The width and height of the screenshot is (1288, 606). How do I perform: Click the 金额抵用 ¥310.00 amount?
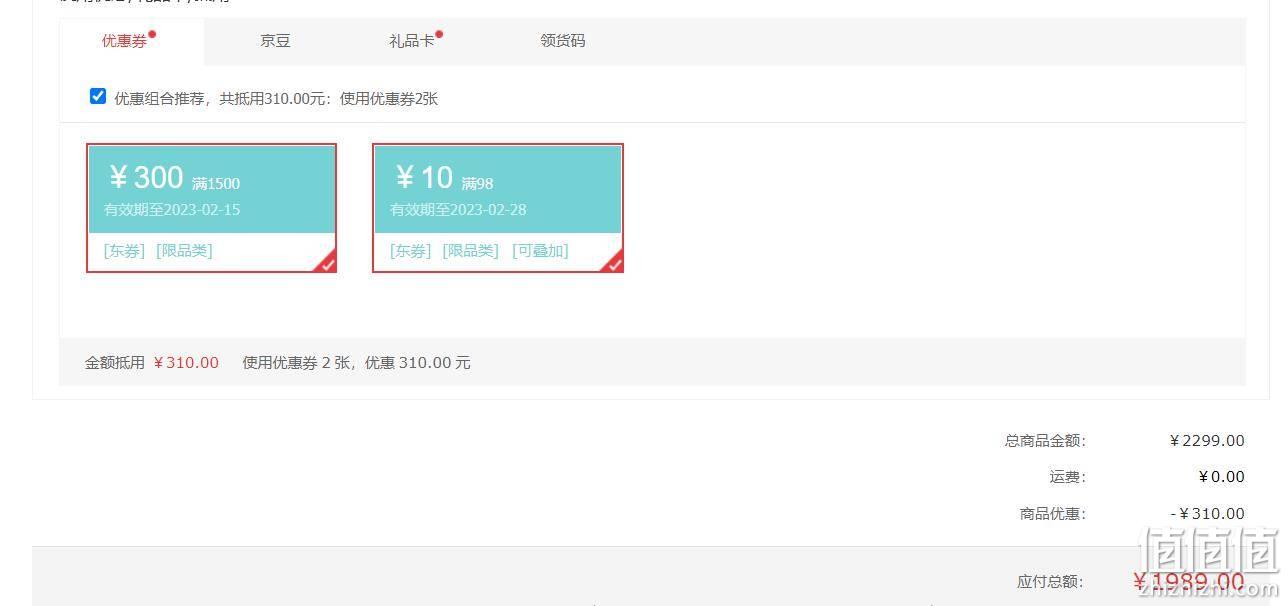pos(186,363)
